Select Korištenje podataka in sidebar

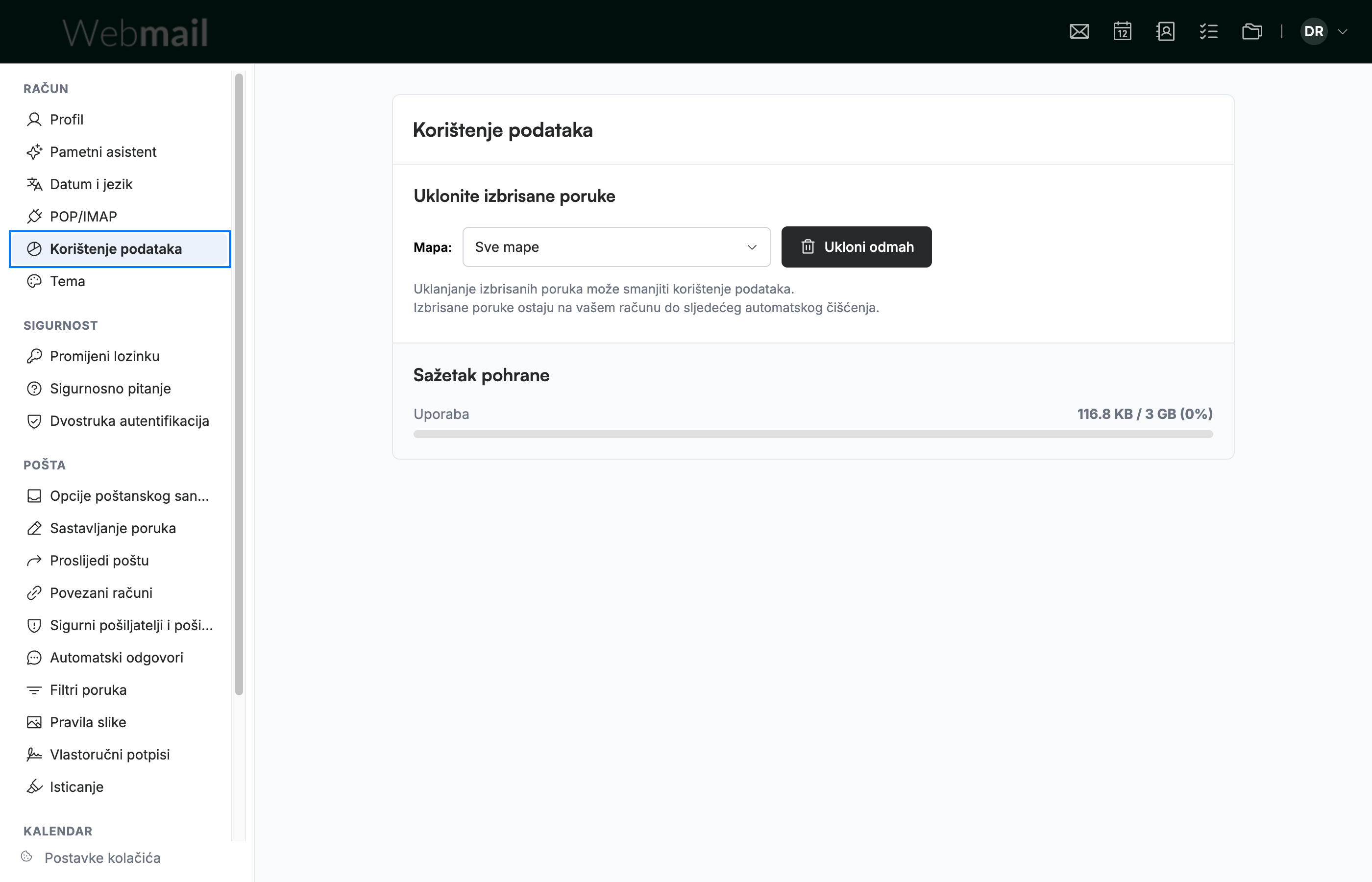120,248
